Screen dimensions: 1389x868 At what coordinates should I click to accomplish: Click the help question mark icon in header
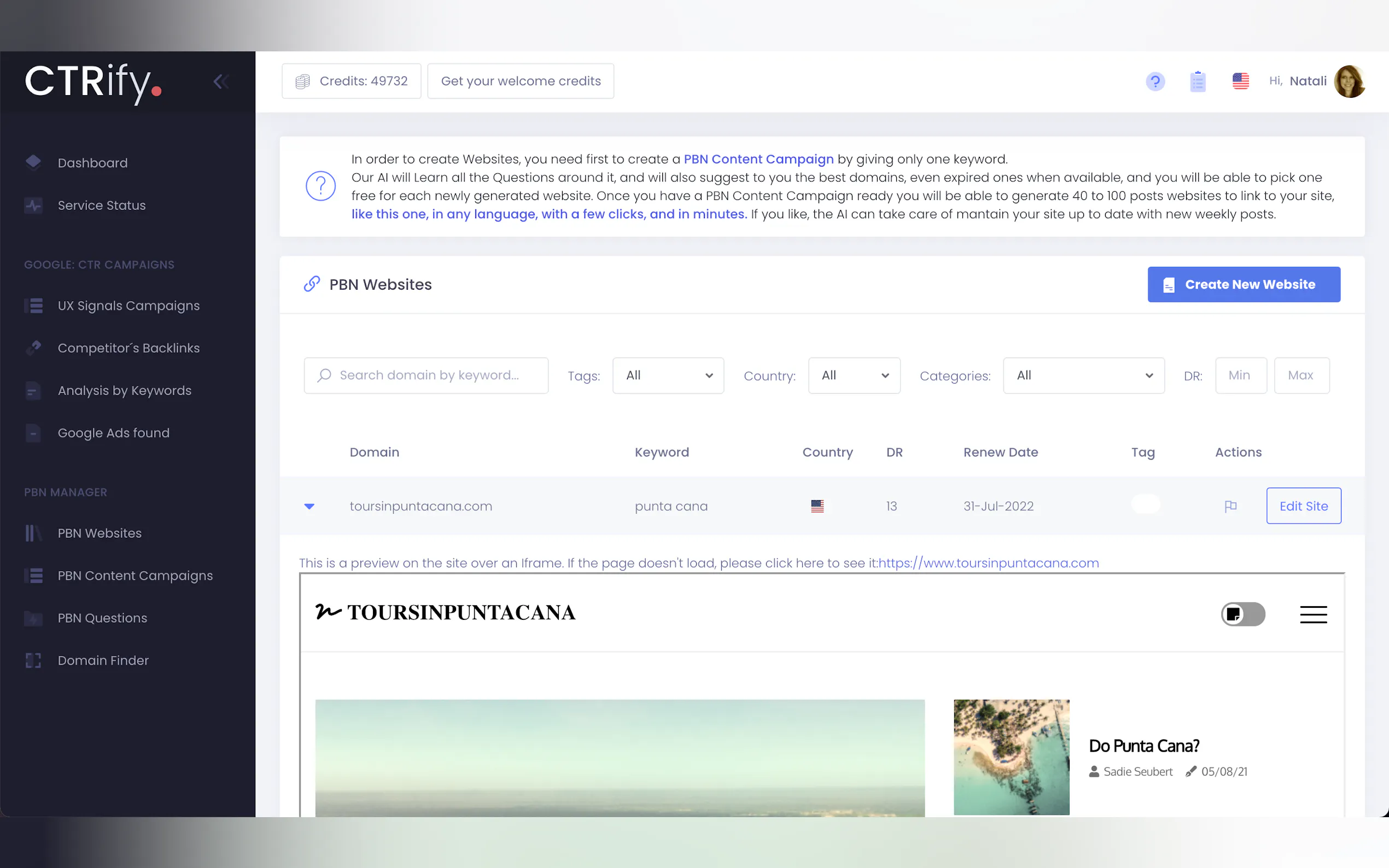point(1155,81)
